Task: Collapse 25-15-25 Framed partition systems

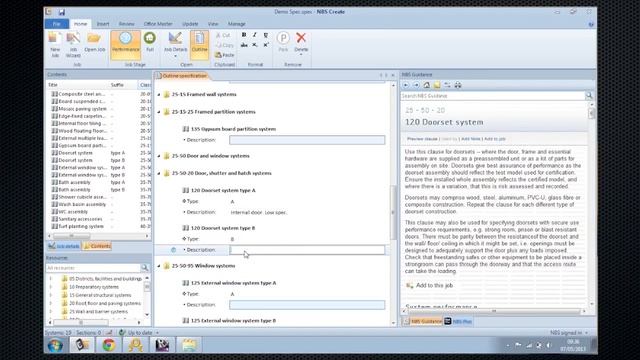Action: pyautogui.click(x=159, y=112)
